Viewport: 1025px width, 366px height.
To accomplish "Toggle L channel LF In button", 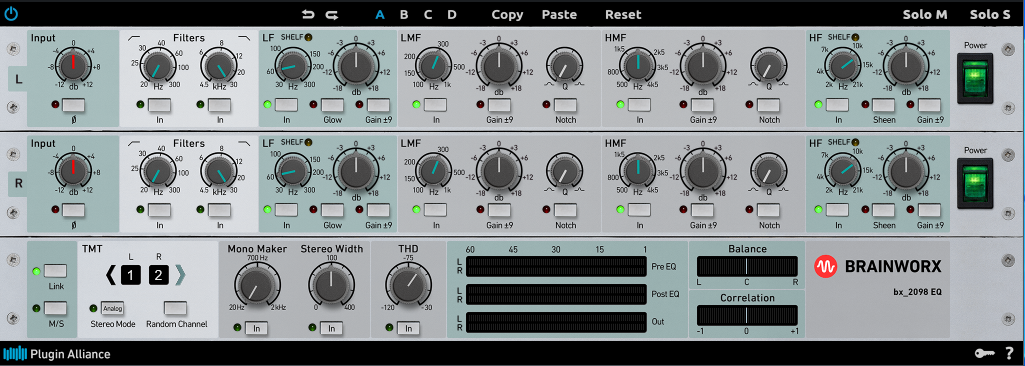I will click(286, 105).
